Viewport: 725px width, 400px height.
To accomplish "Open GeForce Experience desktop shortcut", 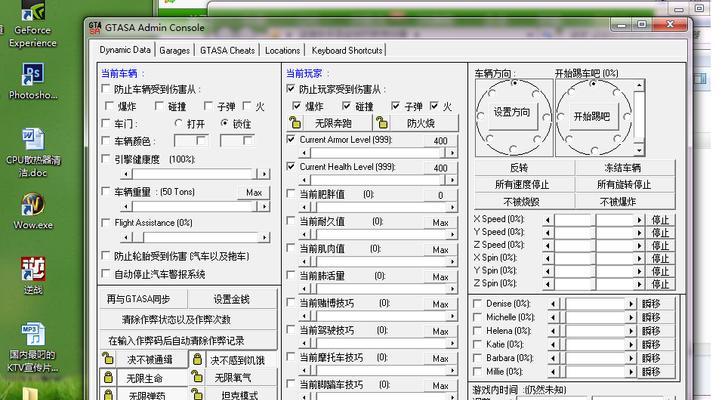I will click(33, 23).
